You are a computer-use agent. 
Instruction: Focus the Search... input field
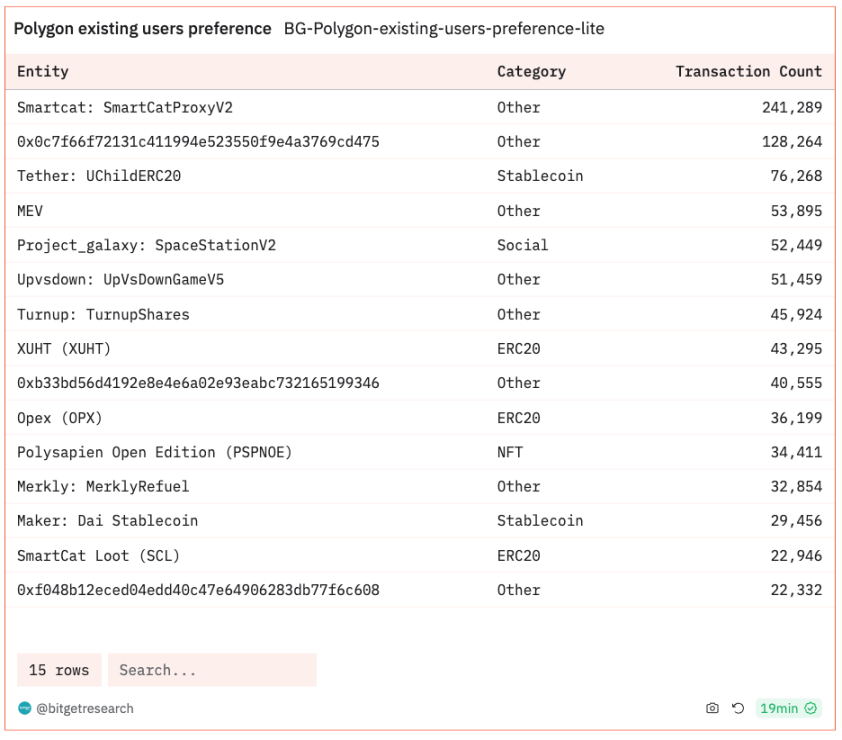(x=212, y=670)
